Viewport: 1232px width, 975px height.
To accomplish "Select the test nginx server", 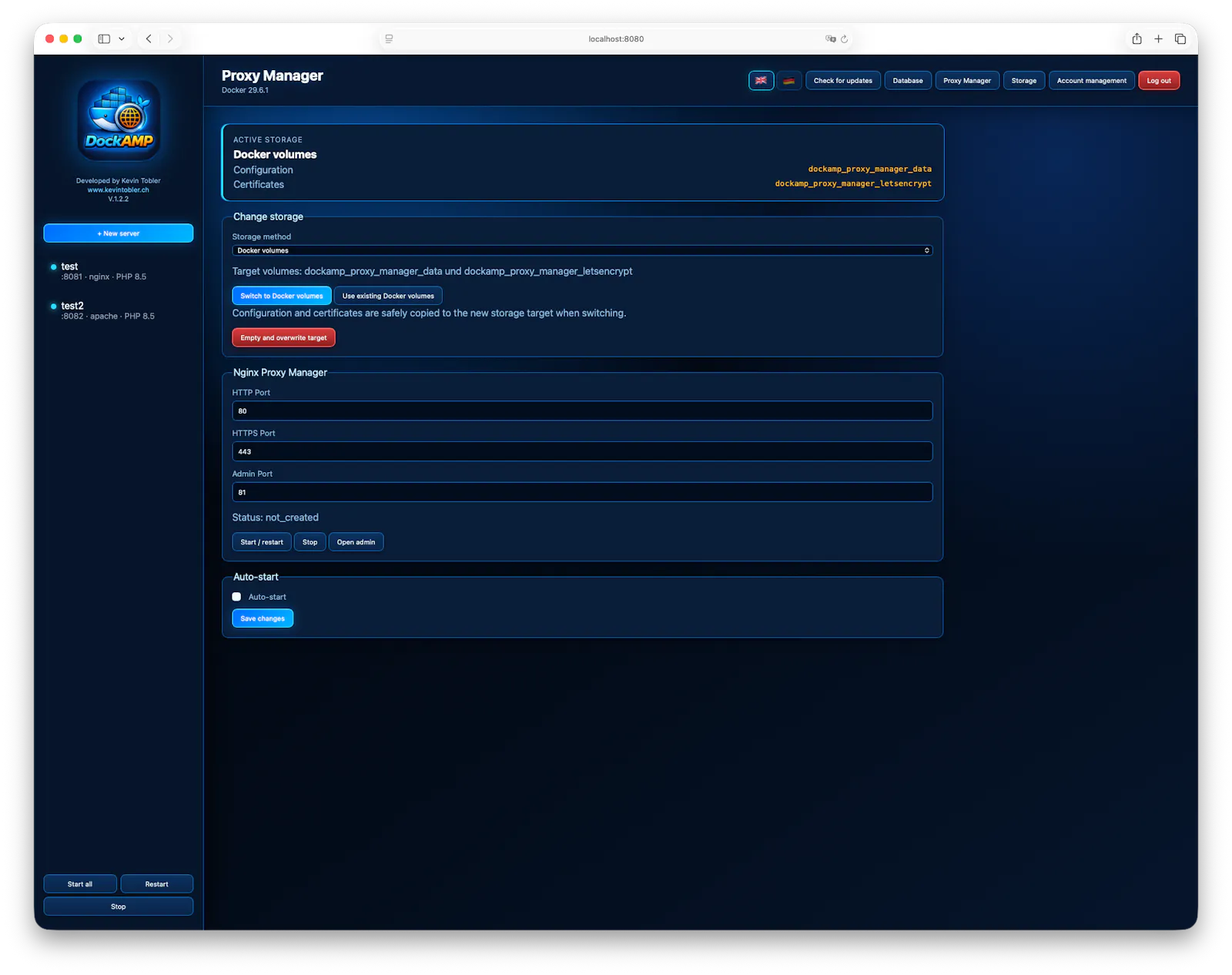I will pos(119,271).
